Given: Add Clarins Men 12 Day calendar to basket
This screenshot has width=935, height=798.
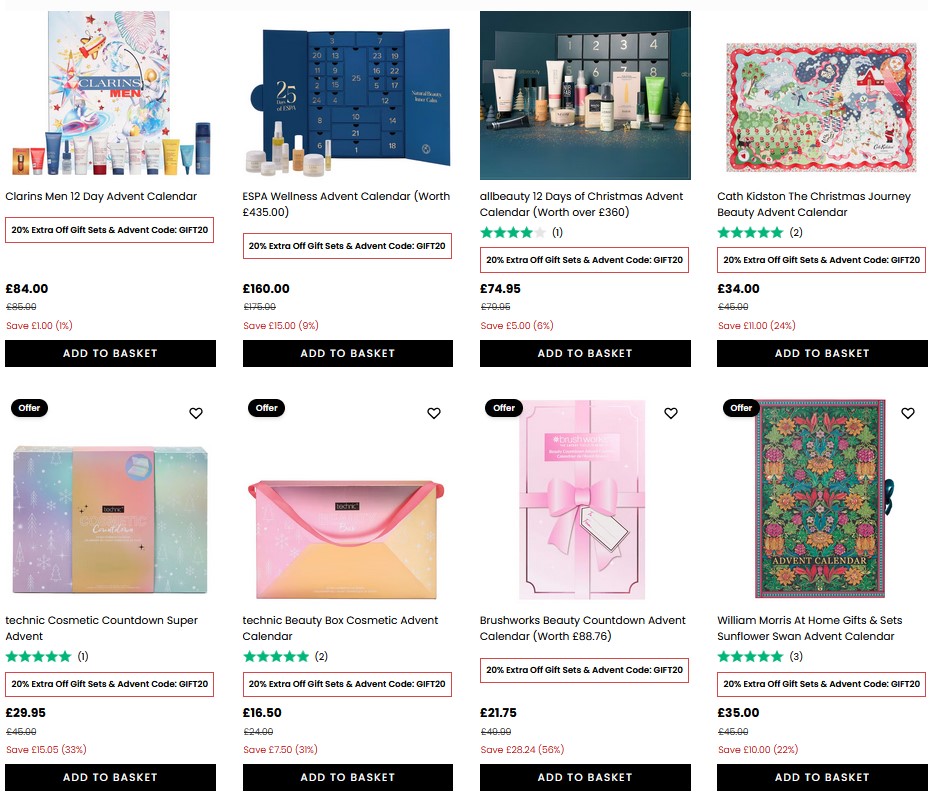Looking at the screenshot, I should [x=110, y=353].
